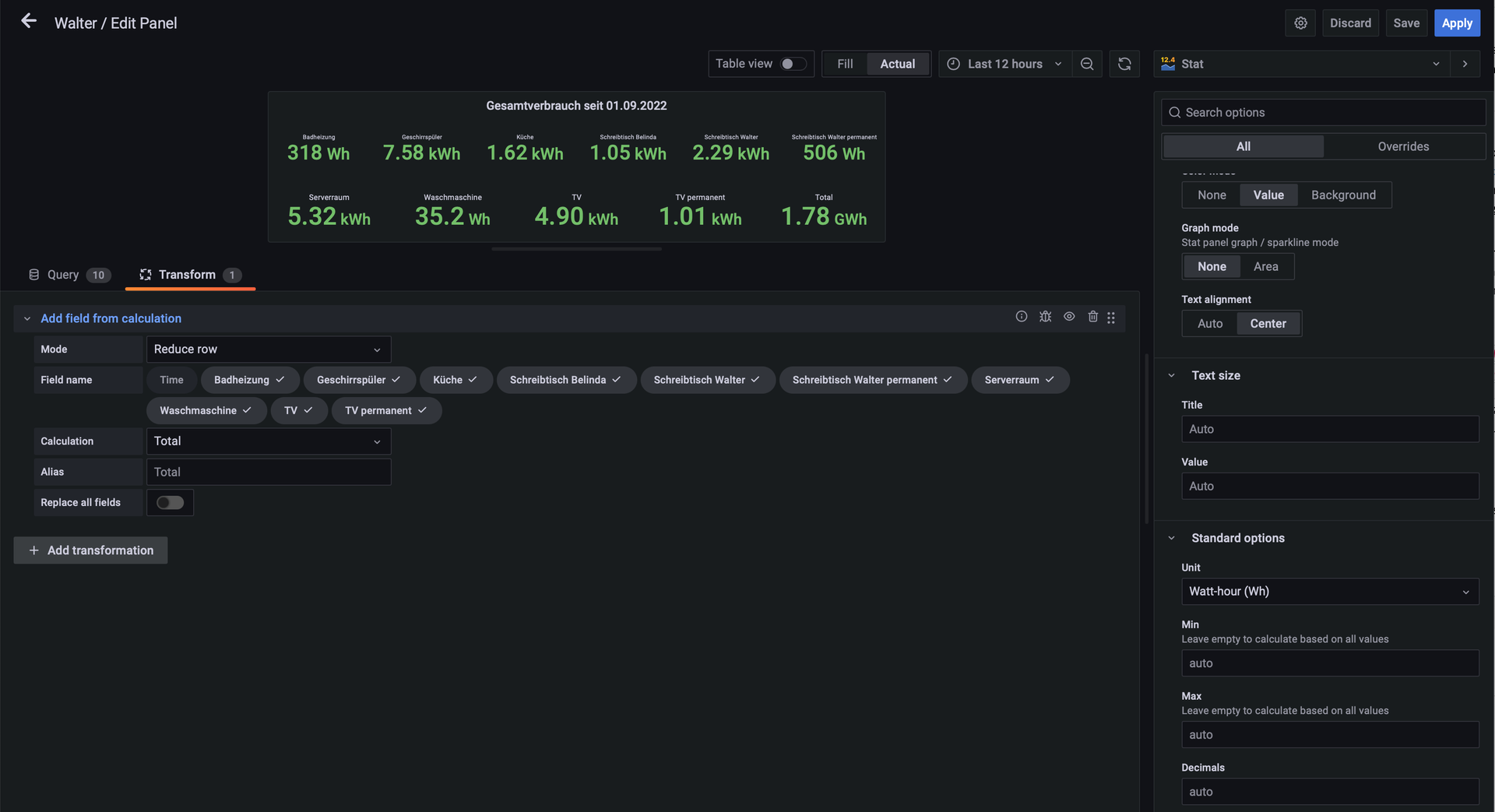Switch to the Overrides tab
Screen dimensions: 1495x812
coord(1403,146)
